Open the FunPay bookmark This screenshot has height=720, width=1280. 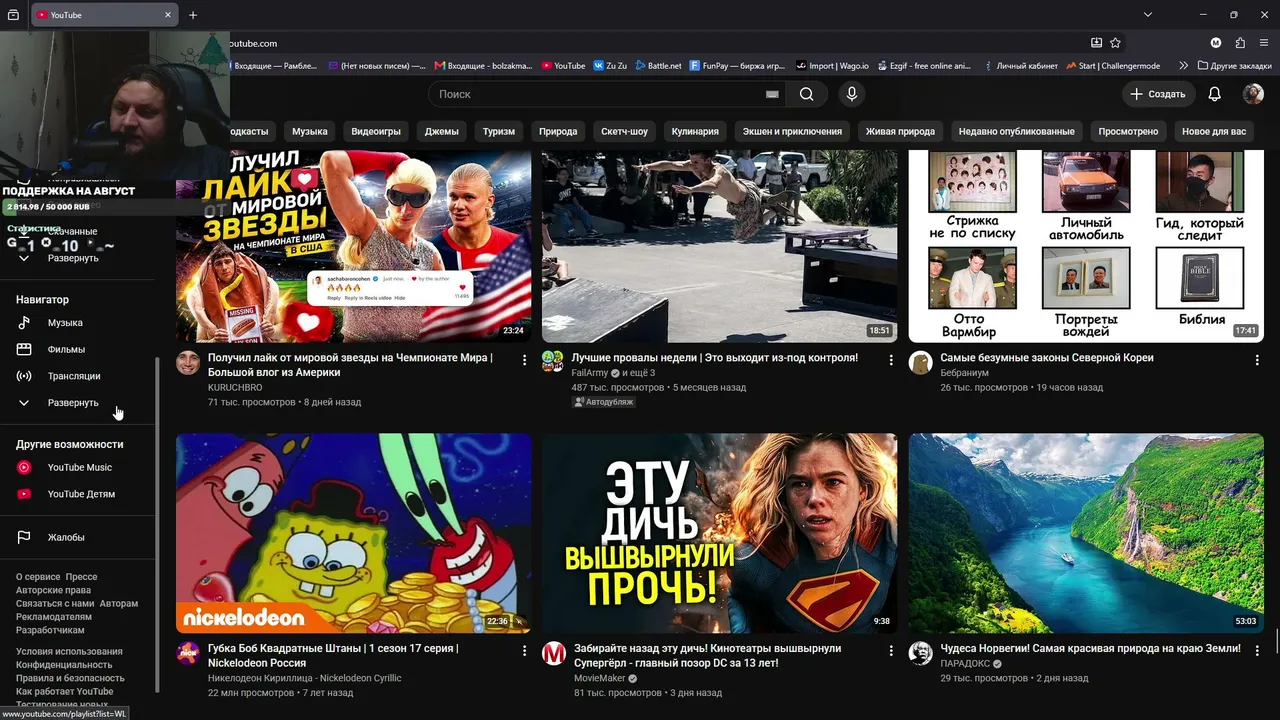coord(738,66)
